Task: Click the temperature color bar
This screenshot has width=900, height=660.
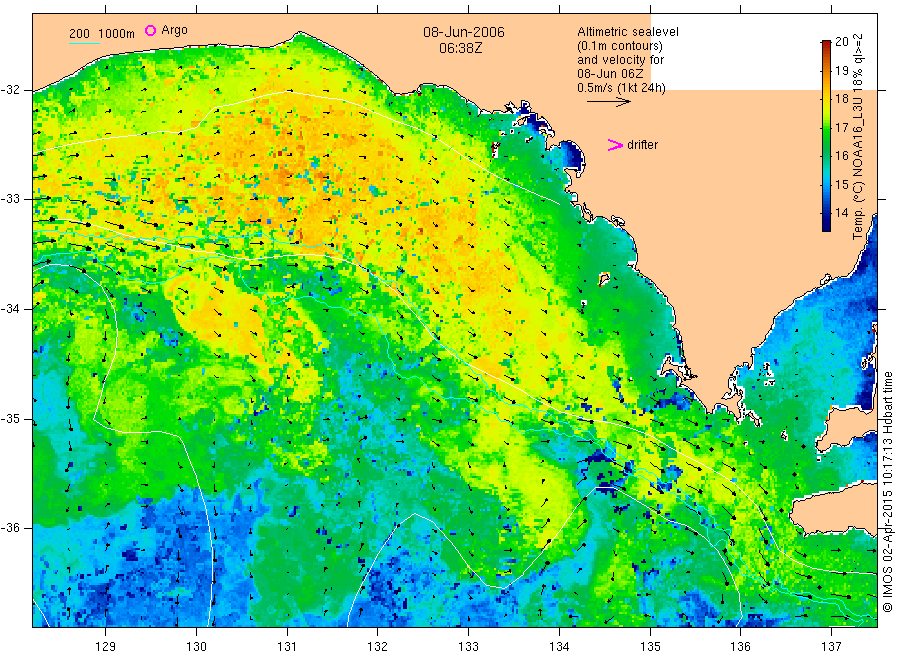Action: click(826, 136)
